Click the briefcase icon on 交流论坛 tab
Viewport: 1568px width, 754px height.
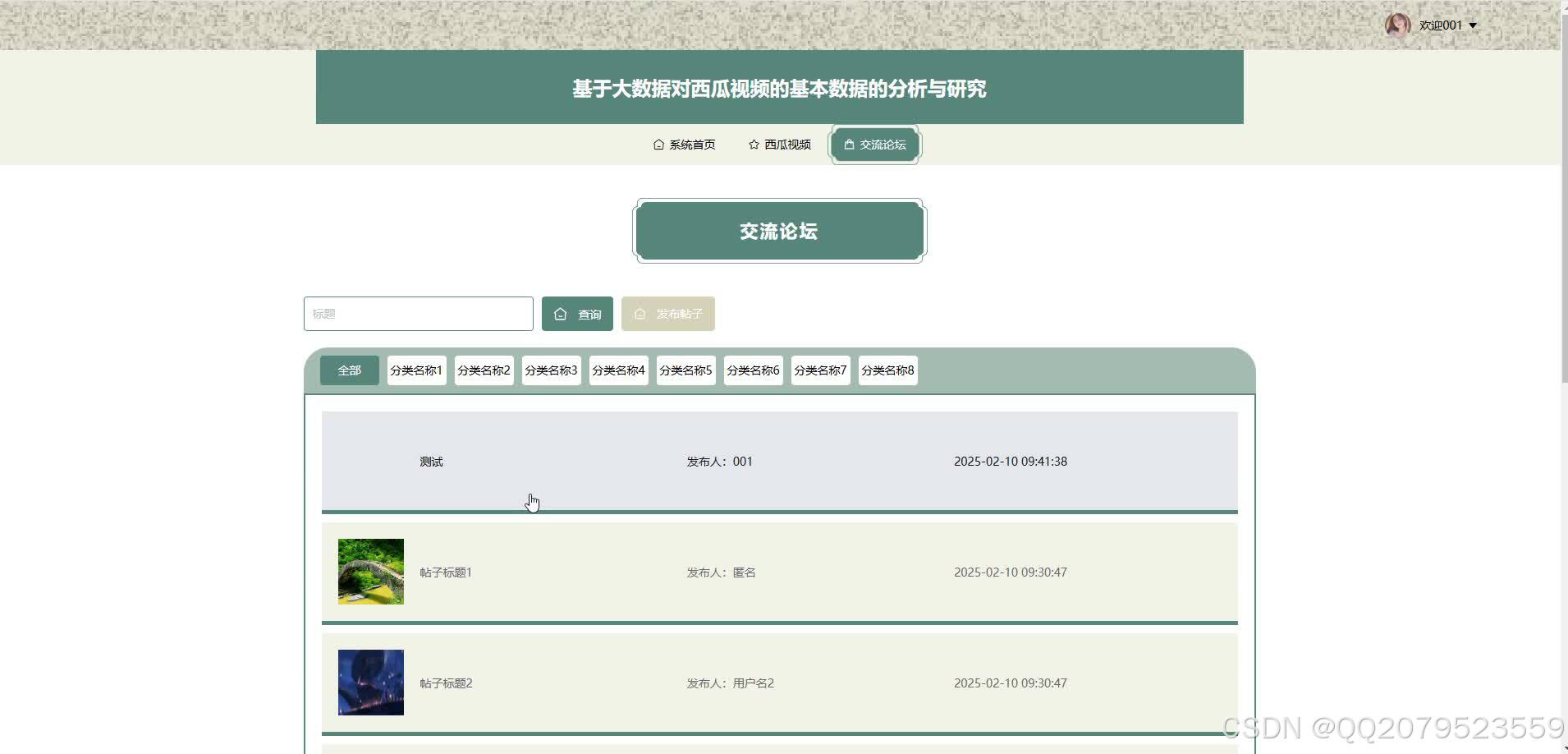coord(848,144)
